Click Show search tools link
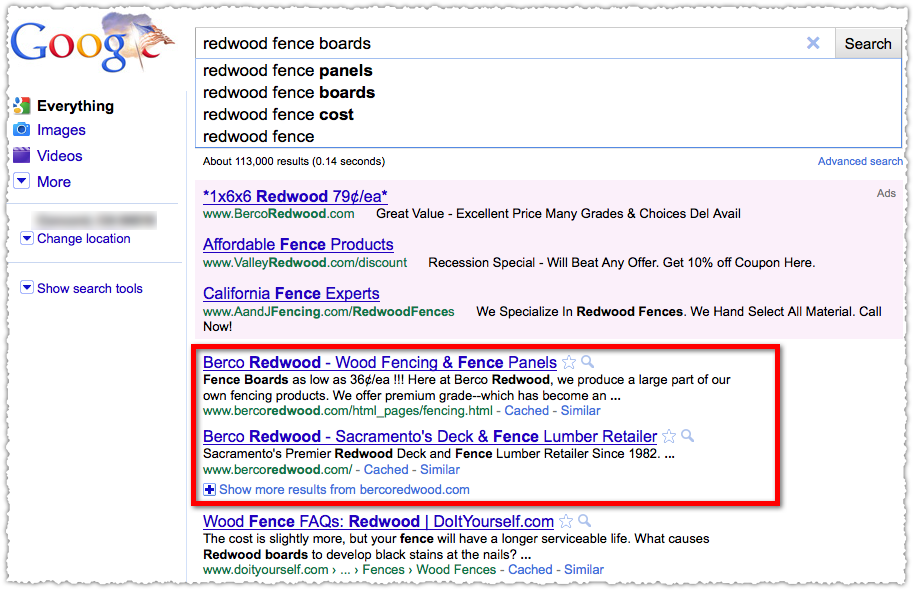Viewport: 913px width, 590px height. point(90,288)
